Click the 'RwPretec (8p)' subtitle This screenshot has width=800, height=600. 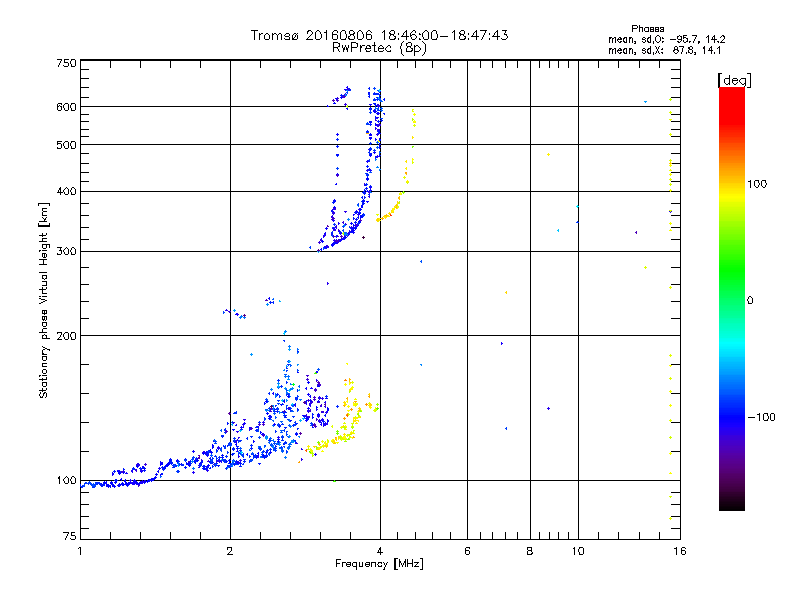379,48
